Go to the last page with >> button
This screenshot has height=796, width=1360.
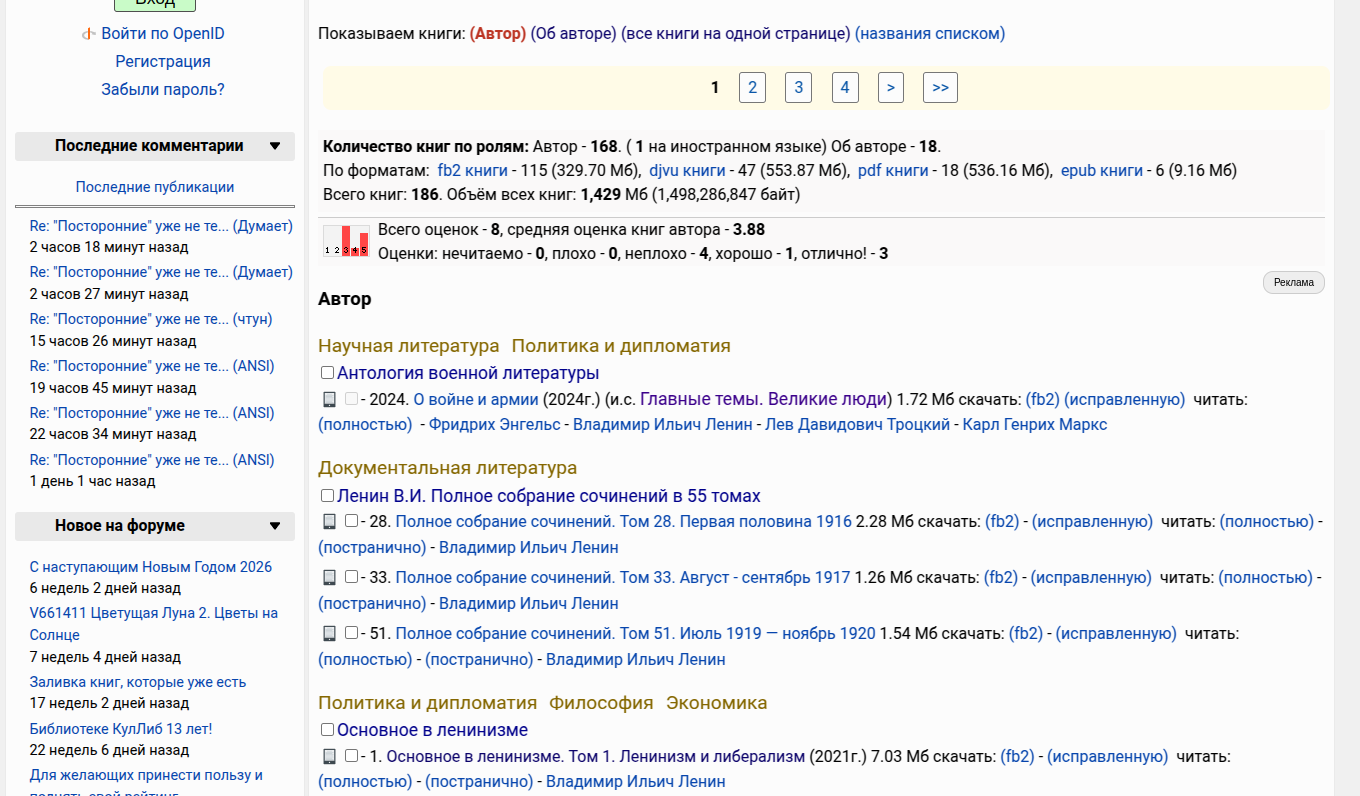click(940, 88)
